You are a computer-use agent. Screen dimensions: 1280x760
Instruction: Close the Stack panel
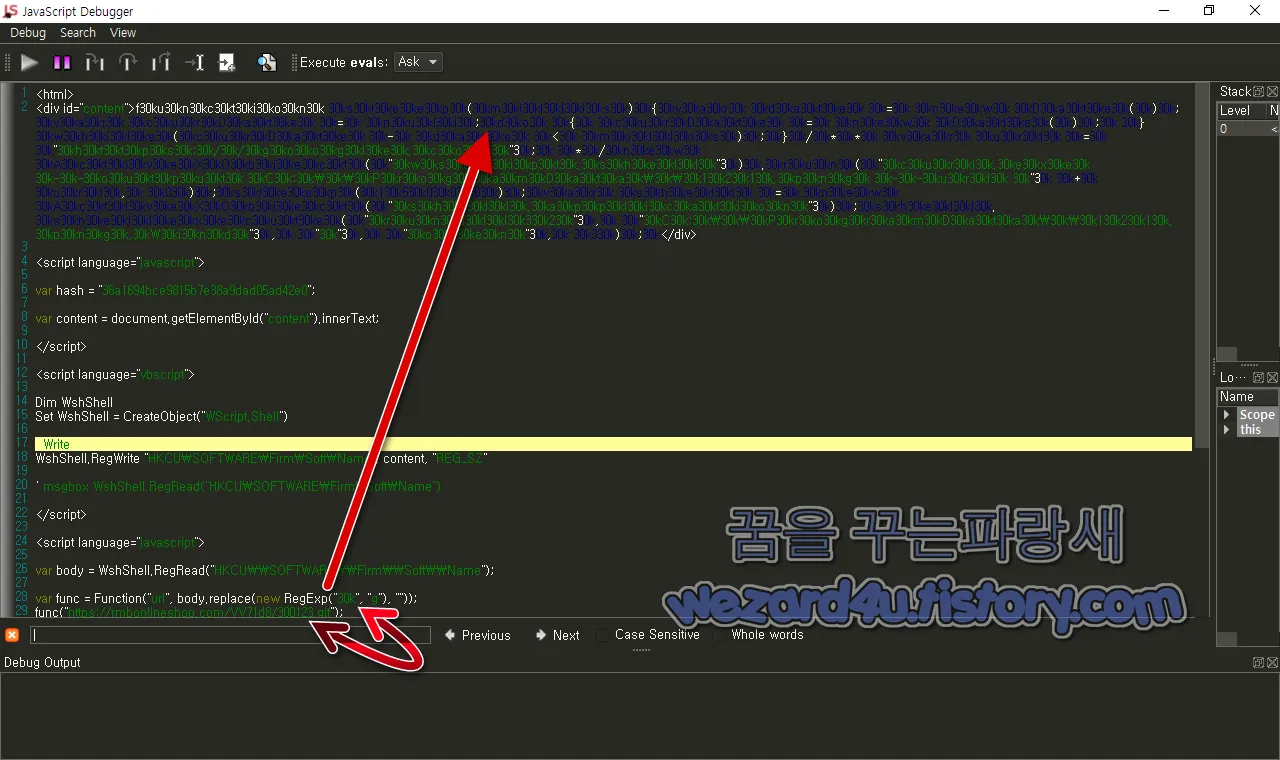pos(1272,91)
